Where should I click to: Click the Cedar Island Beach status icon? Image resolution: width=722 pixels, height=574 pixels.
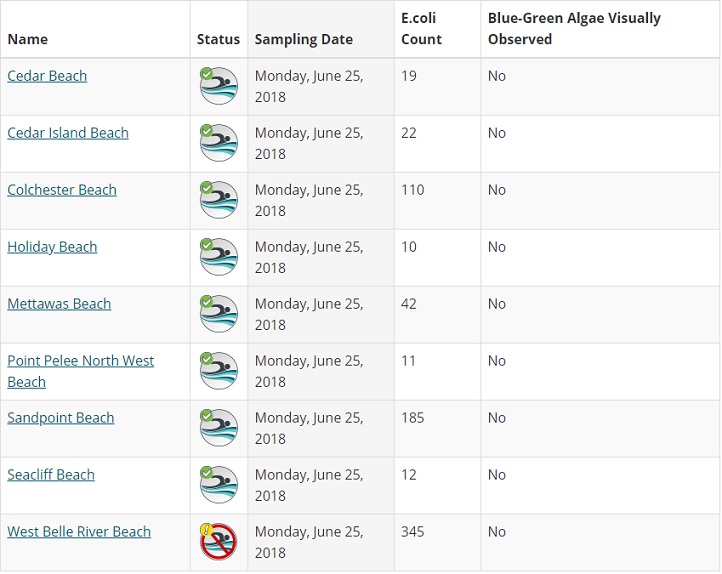coord(218,143)
